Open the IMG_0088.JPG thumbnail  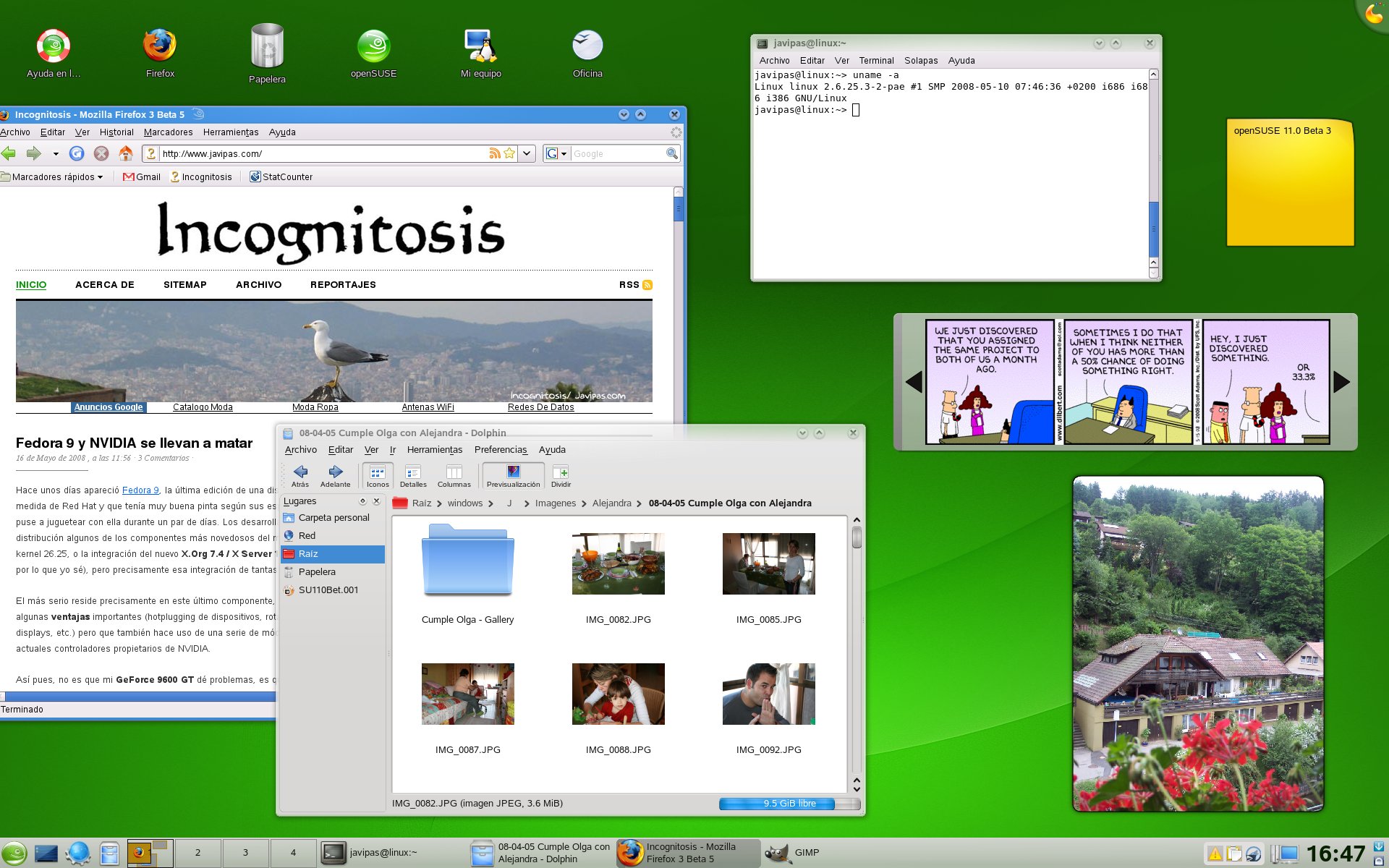pyautogui.click(x=618, y=694)
